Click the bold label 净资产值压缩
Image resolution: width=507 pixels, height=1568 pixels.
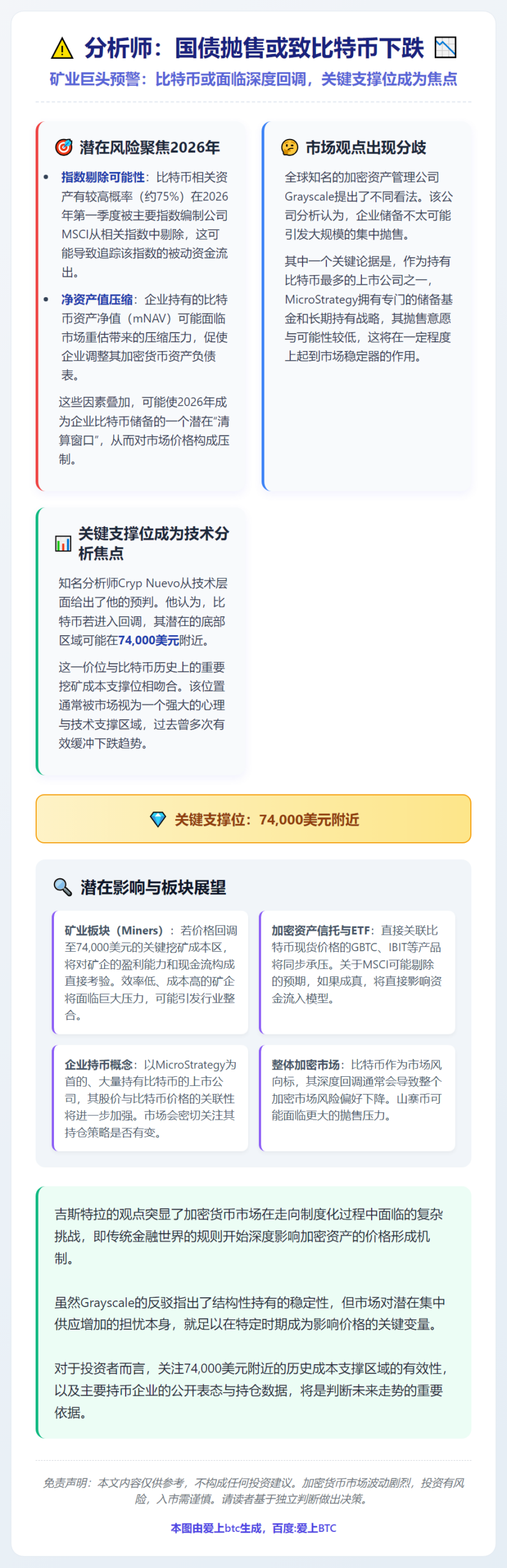(x=97, y=300)
